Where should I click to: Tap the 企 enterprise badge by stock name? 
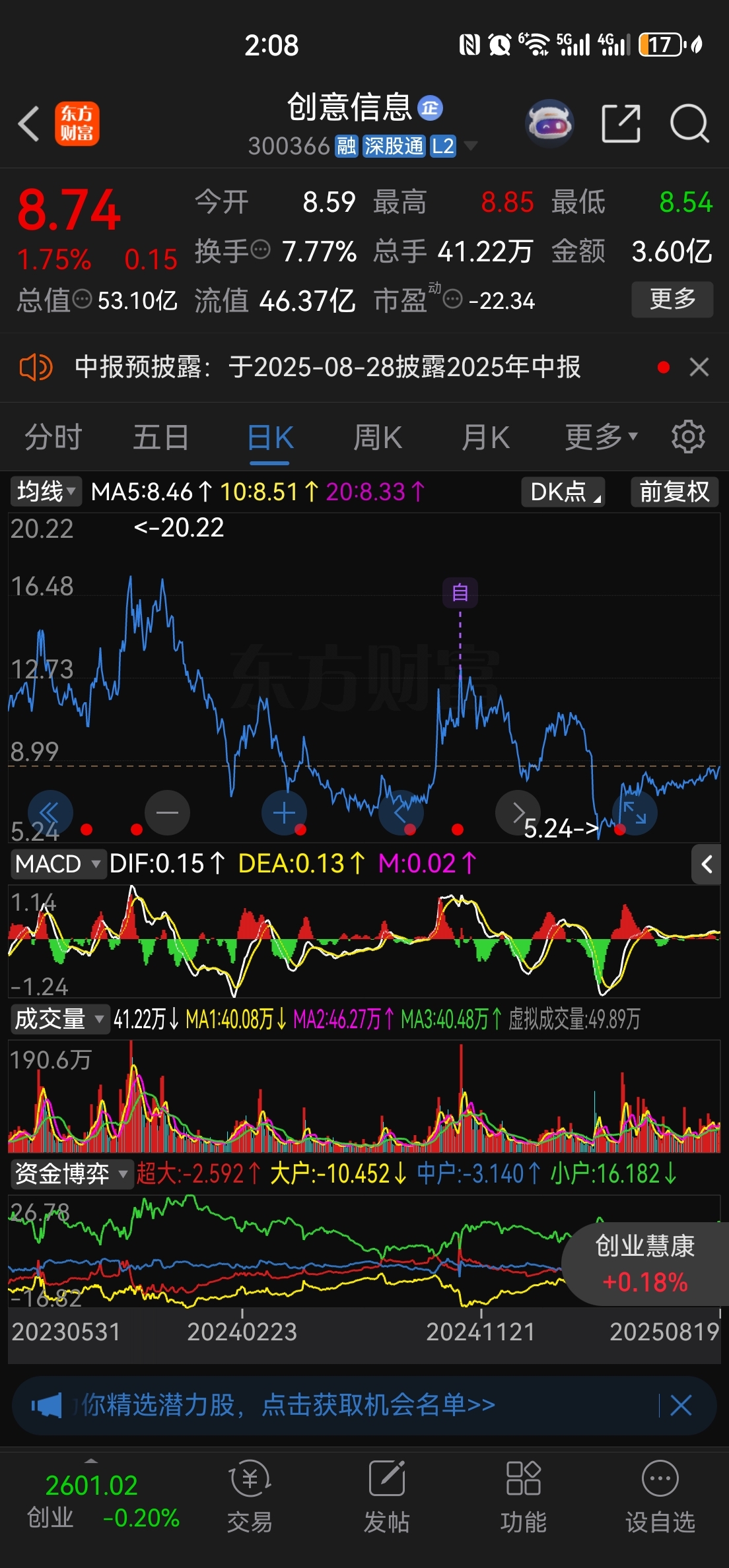click(431, 108)
